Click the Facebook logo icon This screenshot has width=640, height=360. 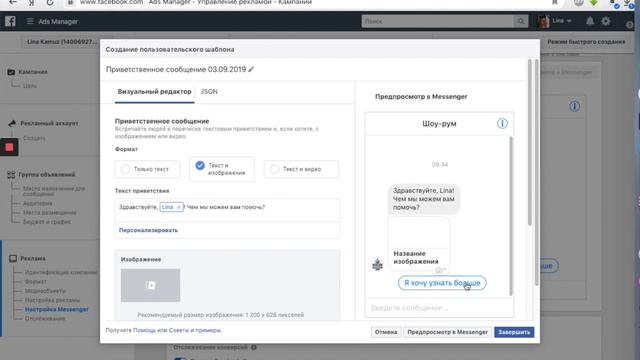click(x=10, y=21)
